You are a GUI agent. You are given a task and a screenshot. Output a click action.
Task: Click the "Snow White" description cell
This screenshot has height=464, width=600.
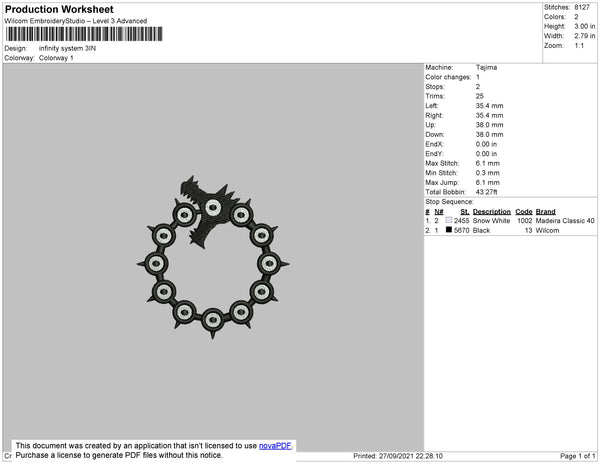pos(491,221)
